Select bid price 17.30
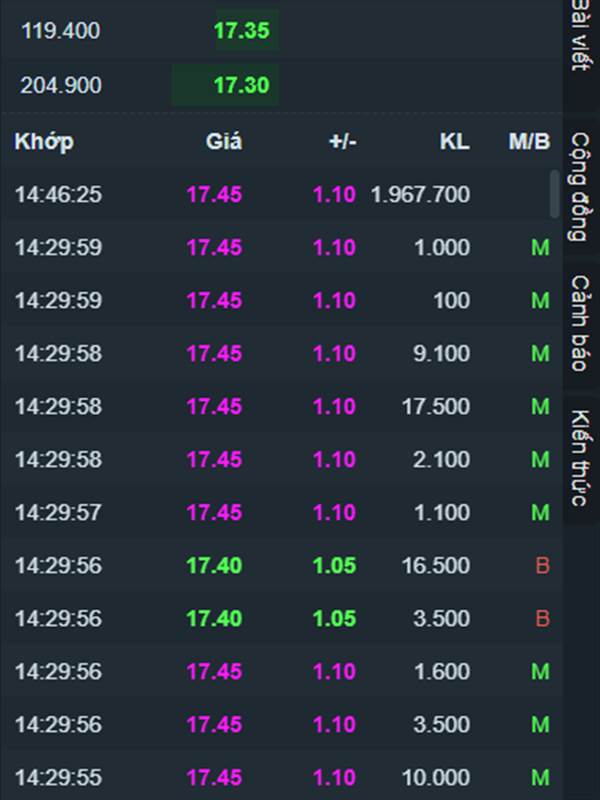Image resolution: width=600 pixels, height=800 pixels. pyautogui.click(x=241, y=85)
